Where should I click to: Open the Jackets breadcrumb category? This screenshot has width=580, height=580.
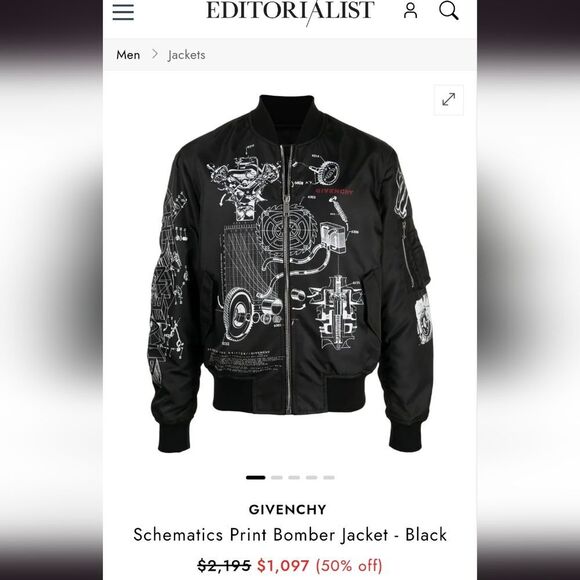coord(186,55)
